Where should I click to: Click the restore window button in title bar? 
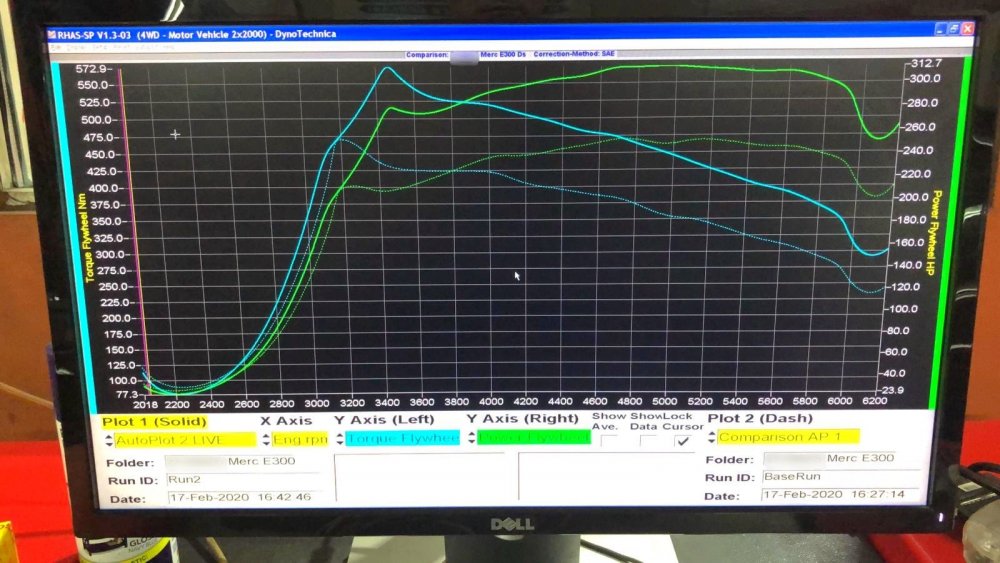pos(954,29)
